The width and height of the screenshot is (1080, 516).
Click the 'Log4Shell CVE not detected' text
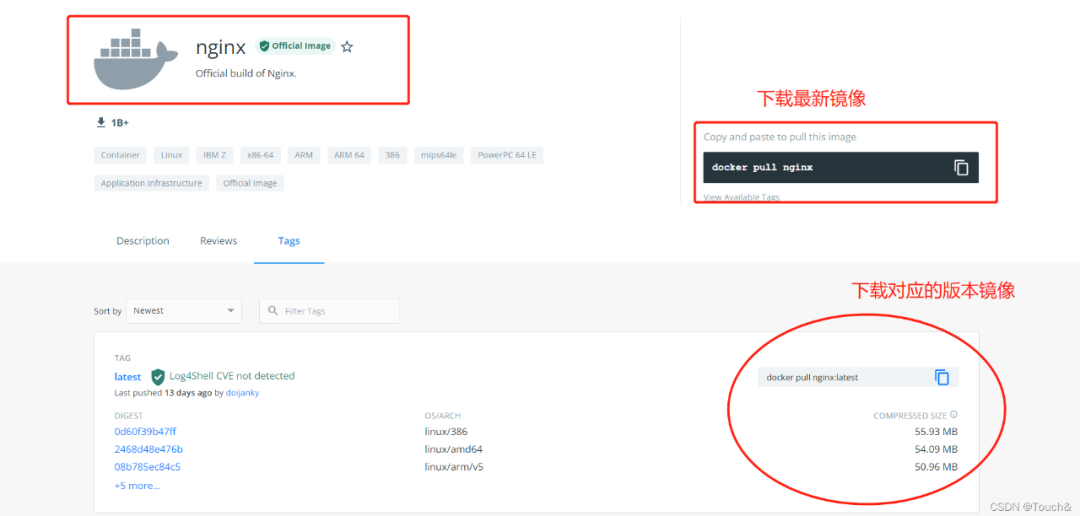[232, 376]
